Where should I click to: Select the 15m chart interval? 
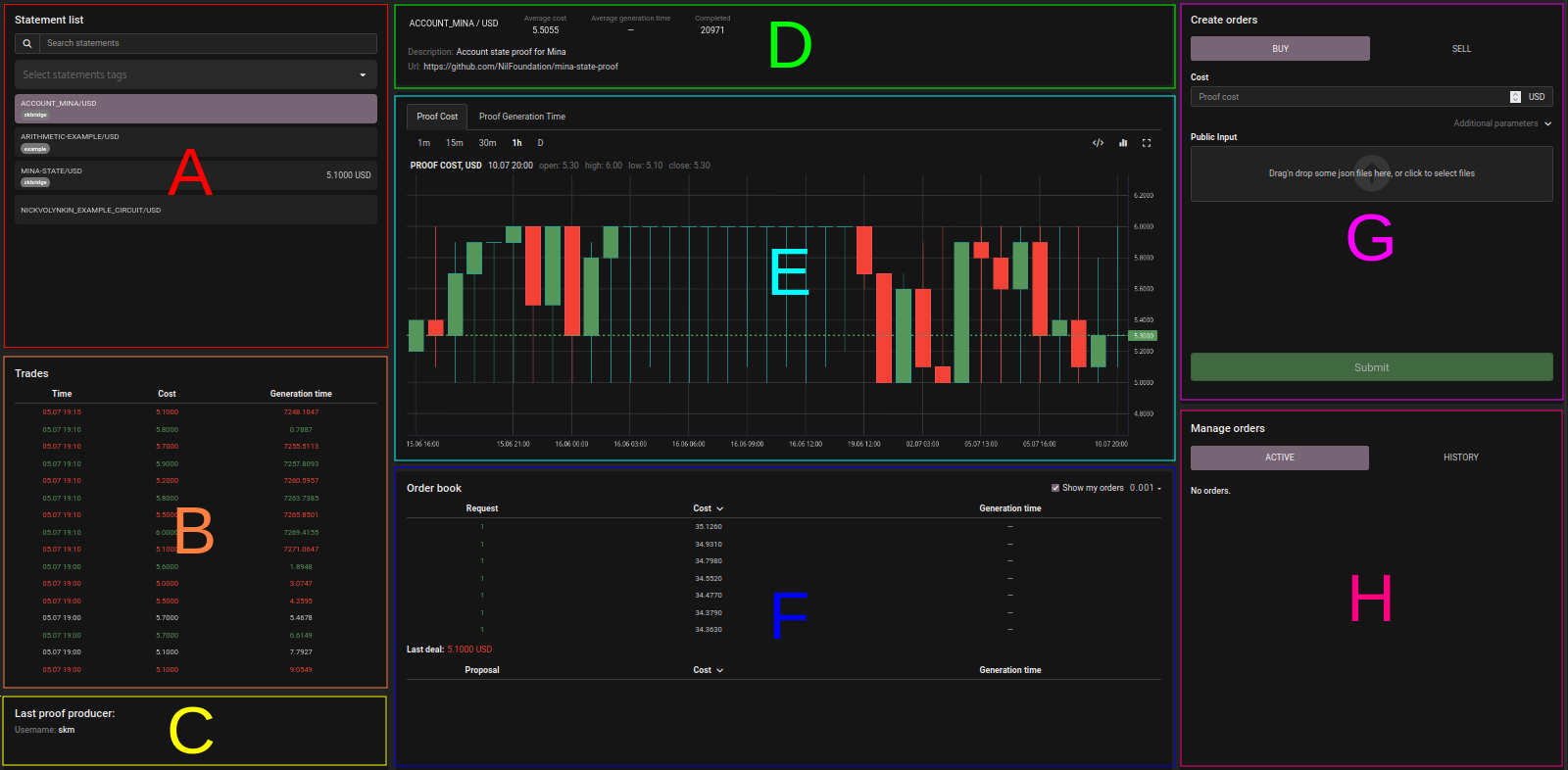coord(455,143)
